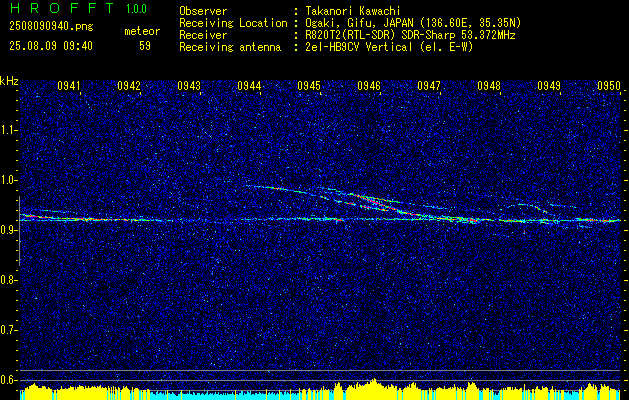This screenshot has width=629, height=400.
Task: Click the 0.7 kHz axis label
Action: coord(9,330)
